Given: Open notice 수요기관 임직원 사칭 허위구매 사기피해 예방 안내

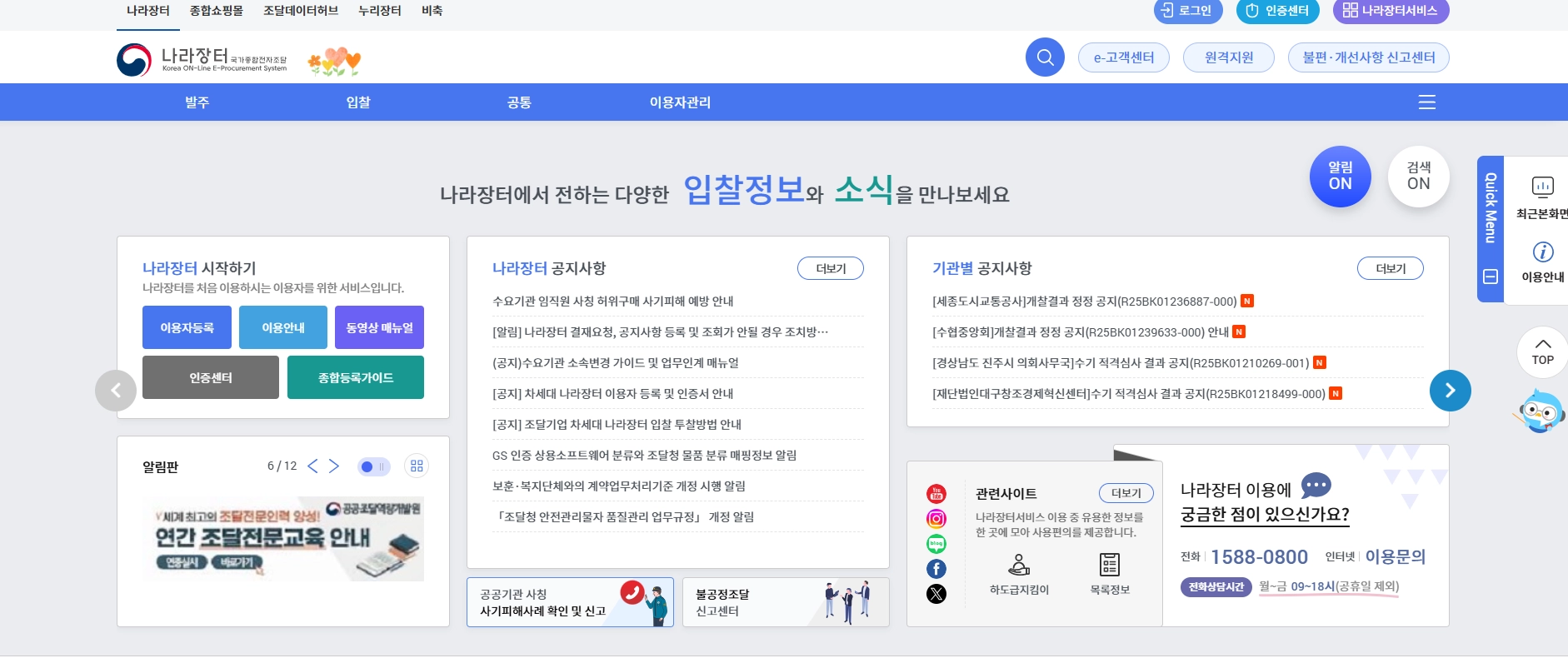Looking at the screenshot, I should (613, 302).
